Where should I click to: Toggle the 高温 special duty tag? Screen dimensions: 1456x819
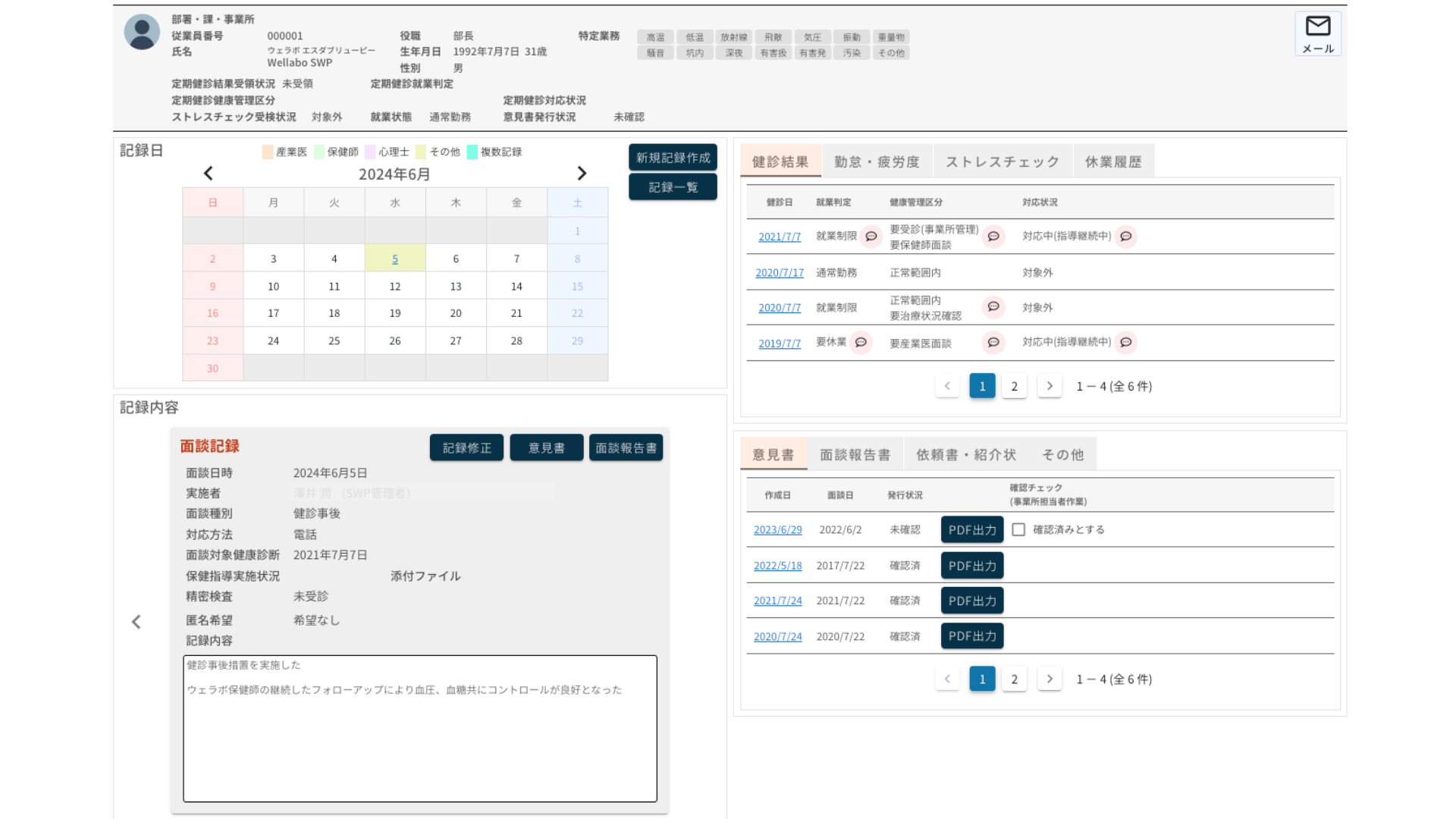tap(655, 37)
